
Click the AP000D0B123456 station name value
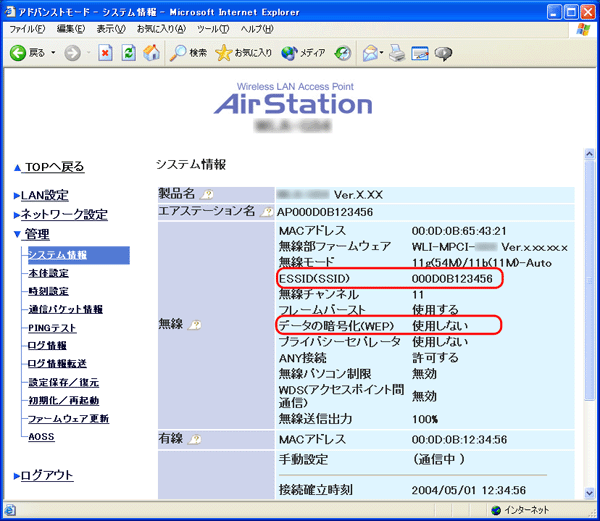325,212
